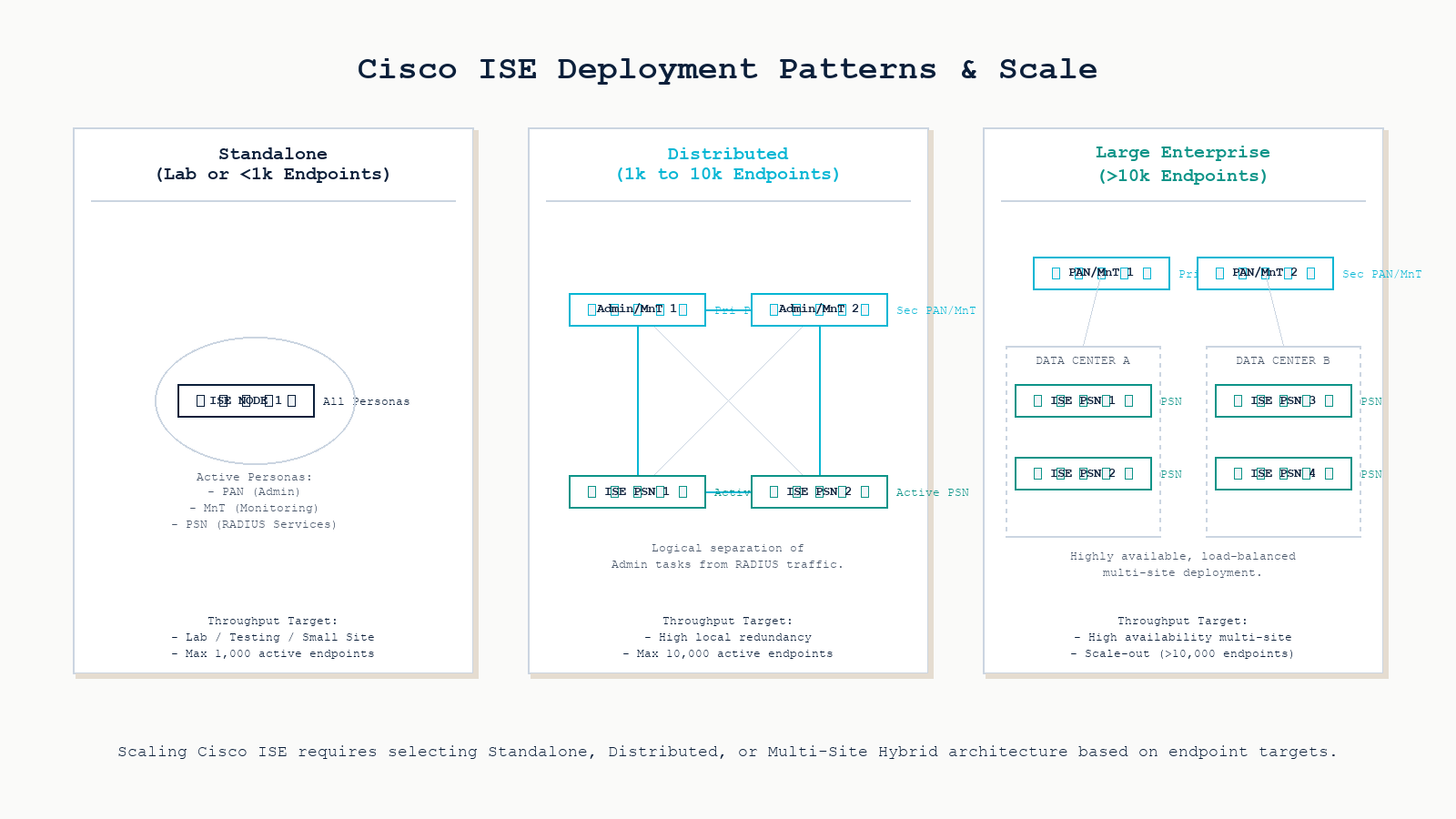The height and width of the screenshot is (819, 1456).
Task: Click Highly available, load-balanced text
Action: tap(1183, 564)
